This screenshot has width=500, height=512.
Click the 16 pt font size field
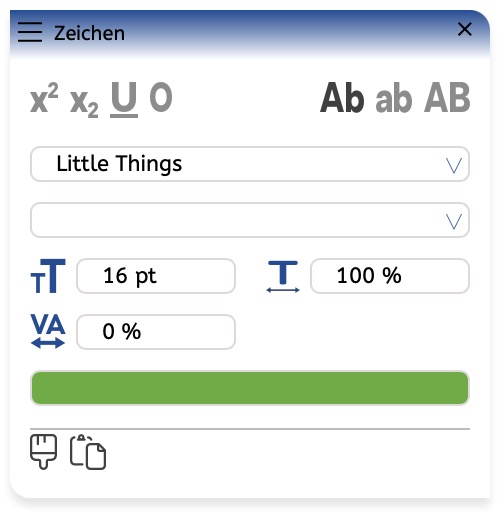156,276
